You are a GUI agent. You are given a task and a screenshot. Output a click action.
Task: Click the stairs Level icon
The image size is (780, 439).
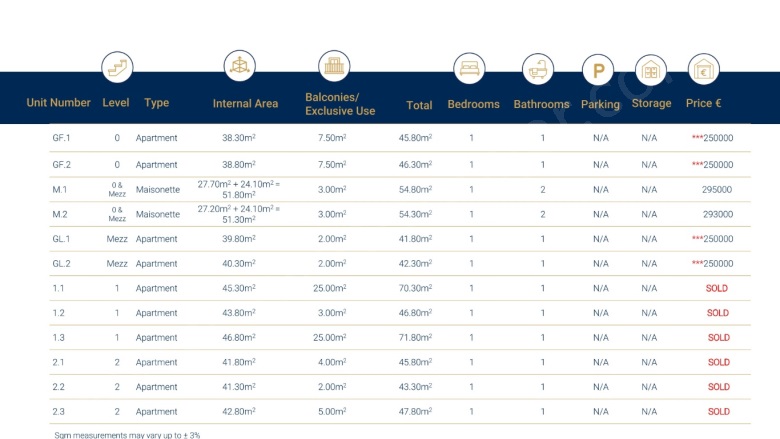pos(117,68)
